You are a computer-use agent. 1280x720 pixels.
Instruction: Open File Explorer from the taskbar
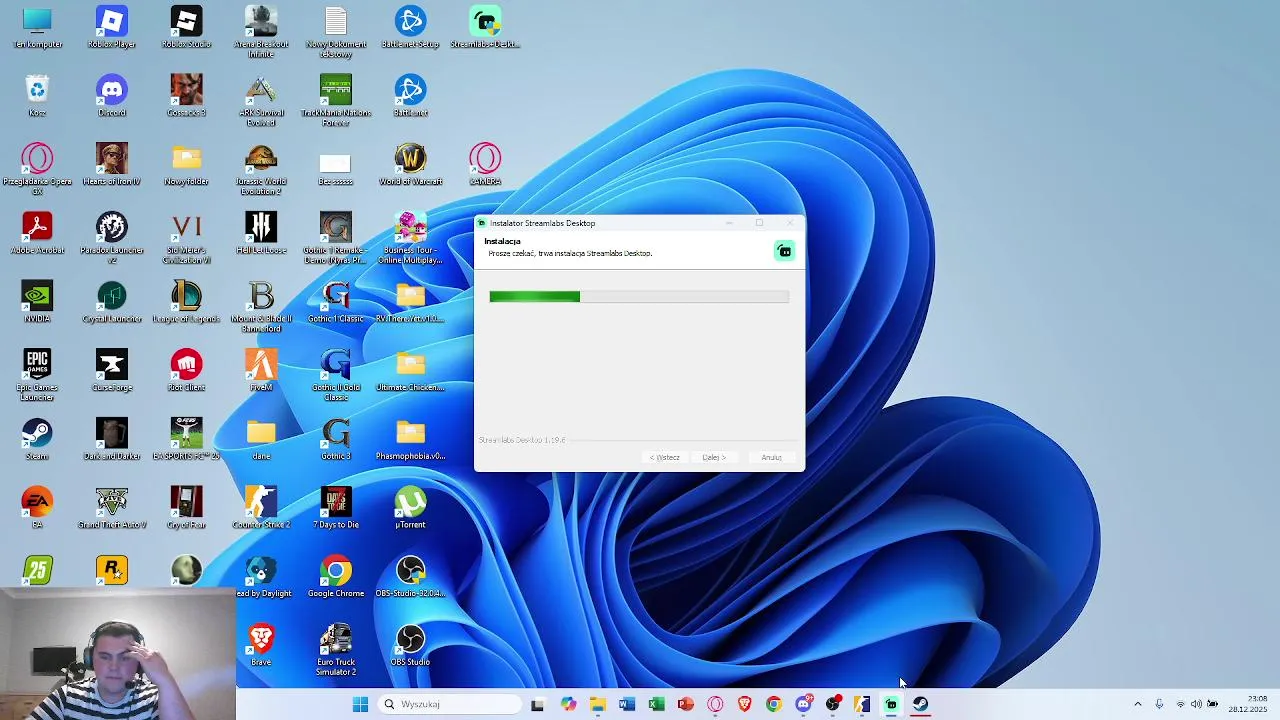tap(598, 704)
